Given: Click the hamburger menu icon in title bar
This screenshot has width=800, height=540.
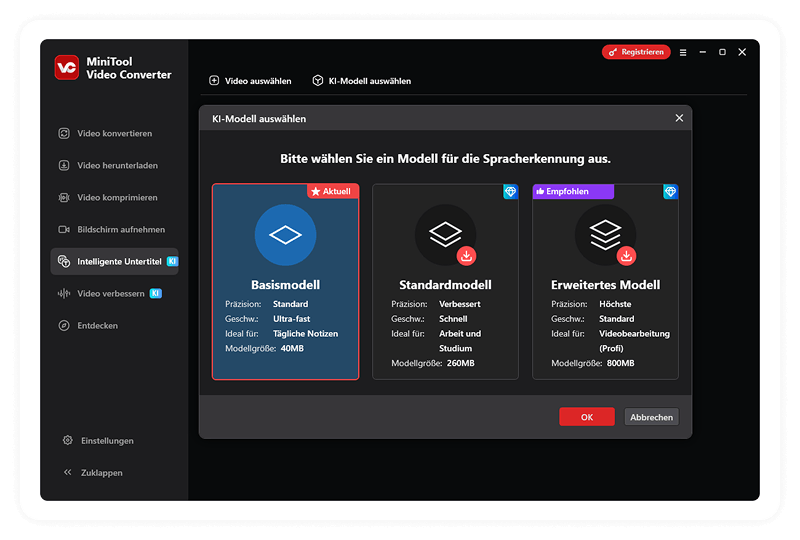Looking at the screenshot, I should (683, 52).
